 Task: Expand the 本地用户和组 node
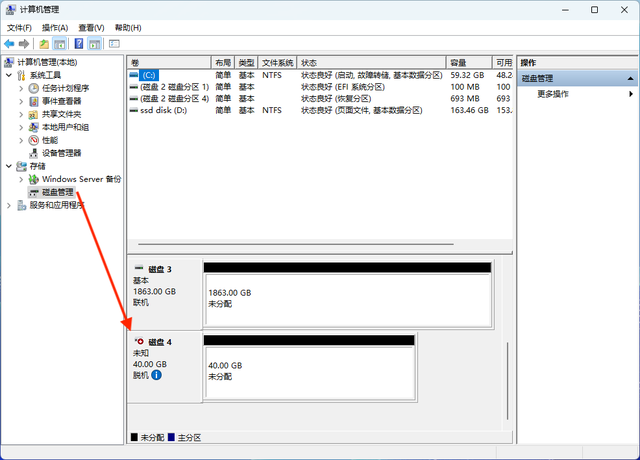point(21,127)
